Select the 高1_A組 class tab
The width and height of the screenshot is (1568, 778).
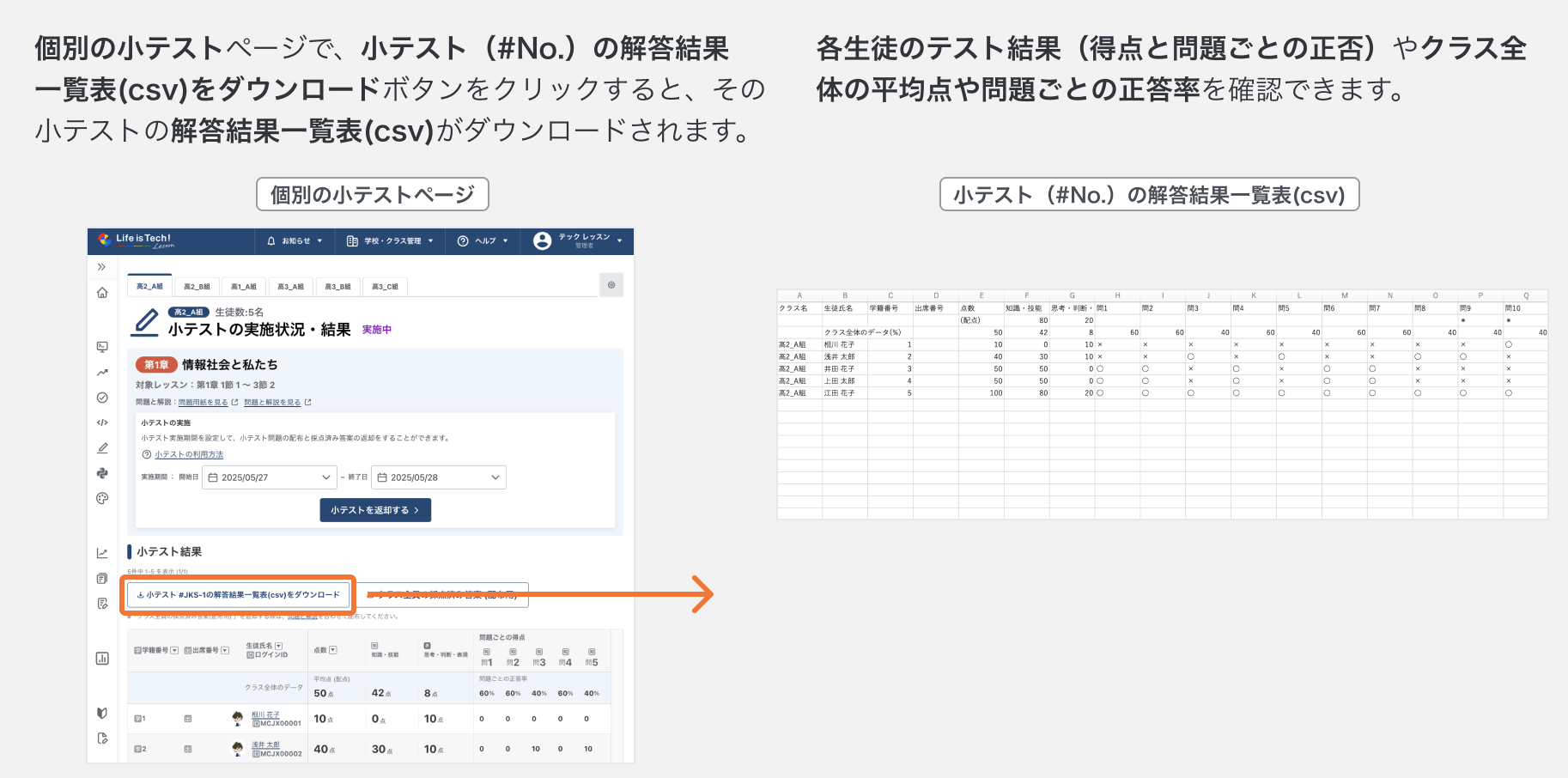pyautogui.click(x=243, y=286)
